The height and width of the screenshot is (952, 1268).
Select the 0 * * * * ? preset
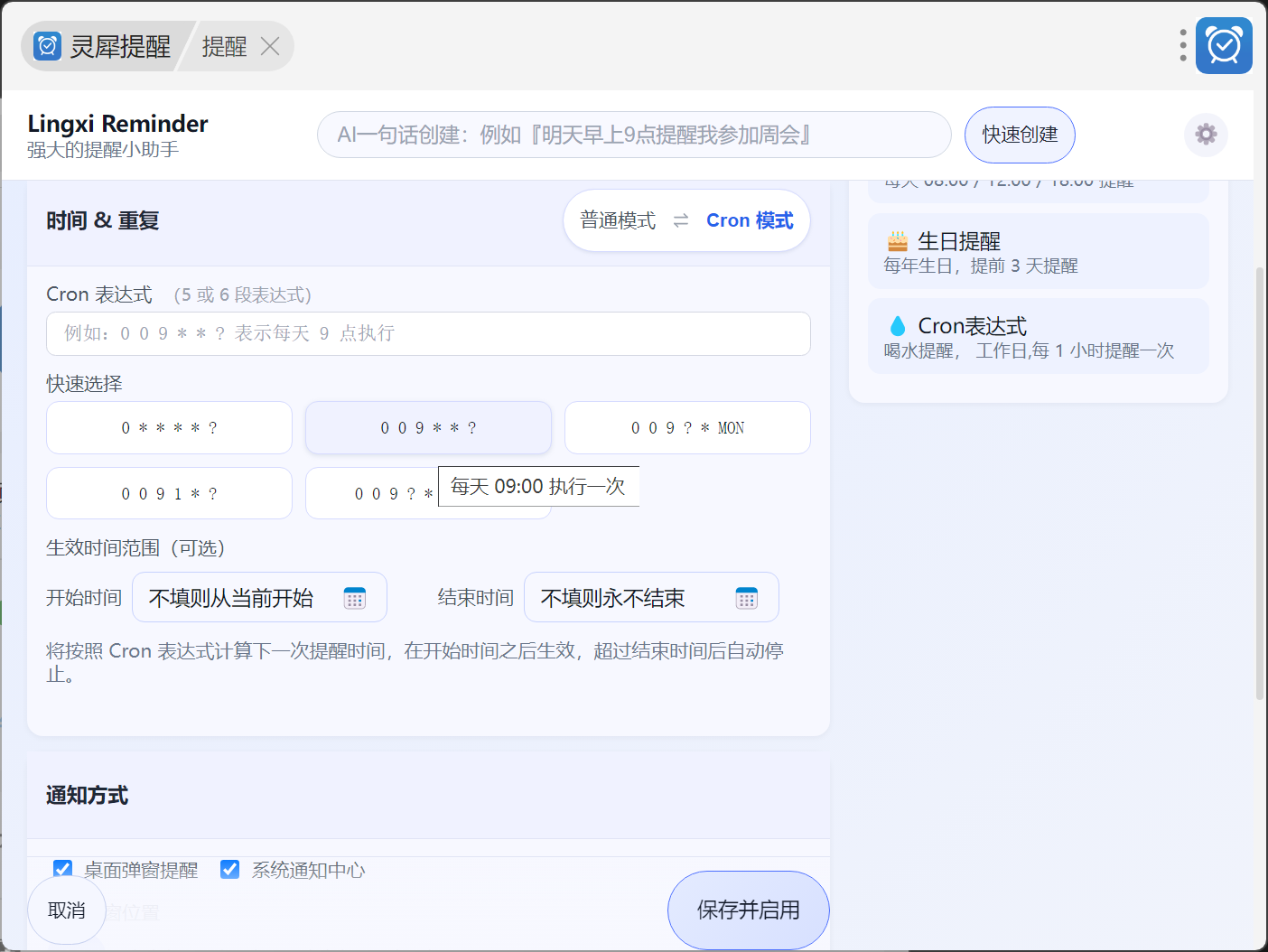169,428
